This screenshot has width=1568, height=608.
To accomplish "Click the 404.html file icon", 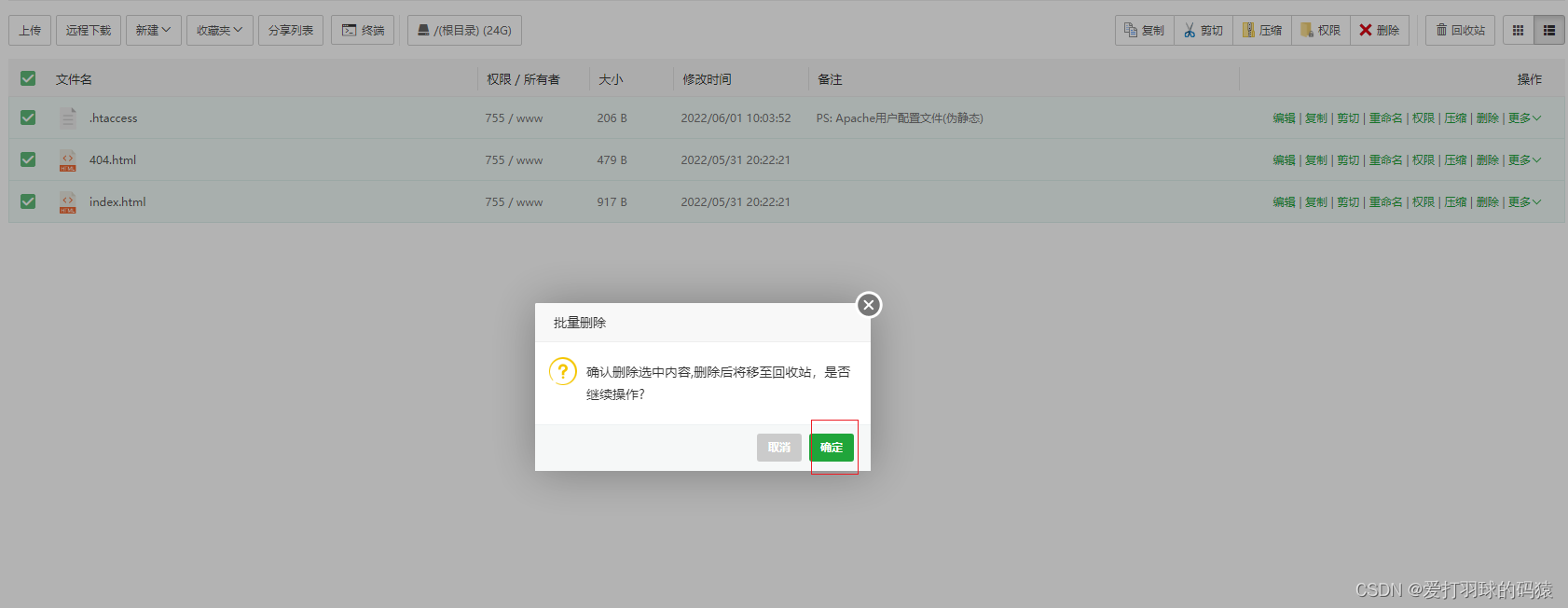I will (x=68, y=159).
